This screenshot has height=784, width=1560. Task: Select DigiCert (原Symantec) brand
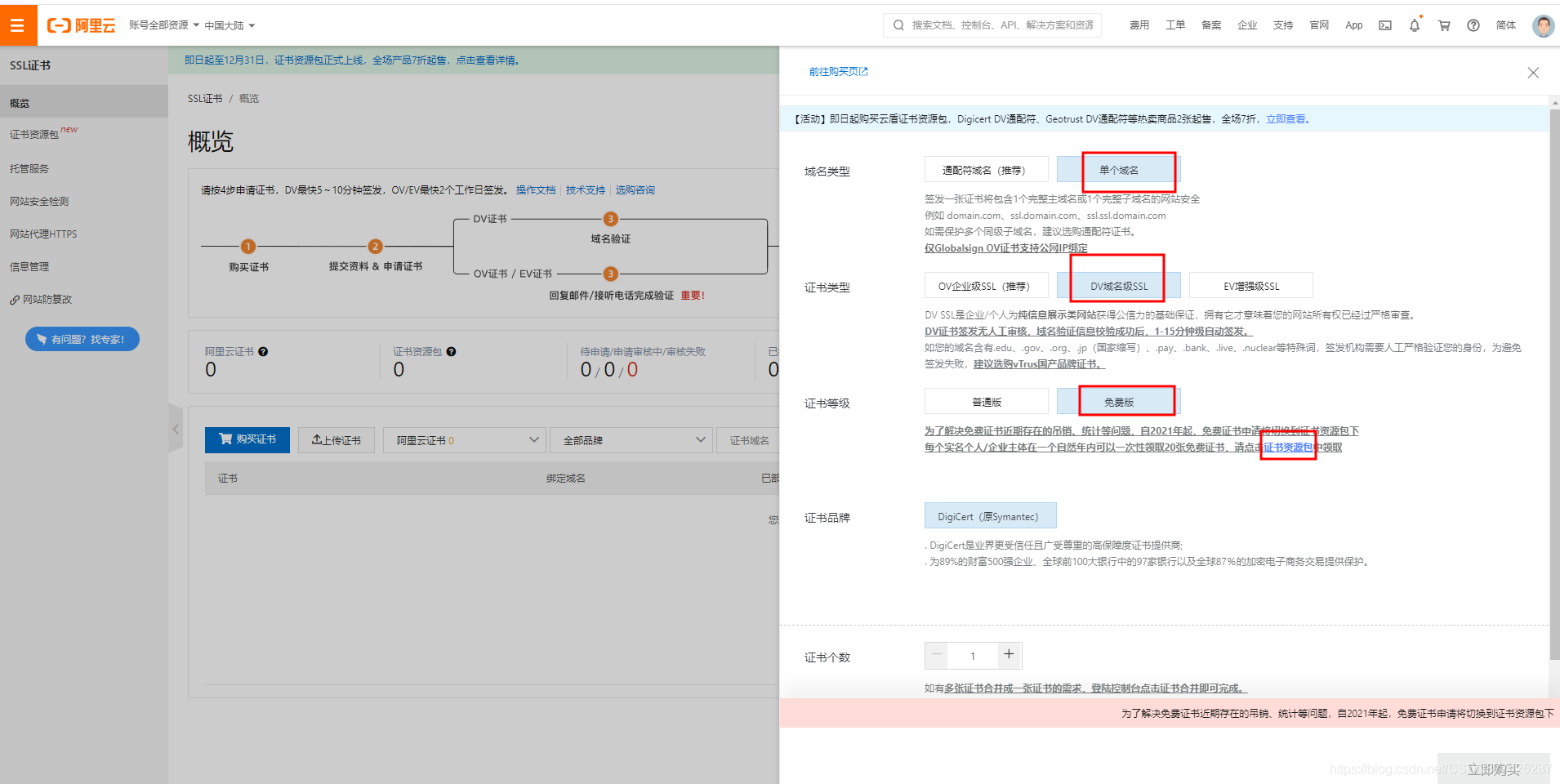point(990,516)
